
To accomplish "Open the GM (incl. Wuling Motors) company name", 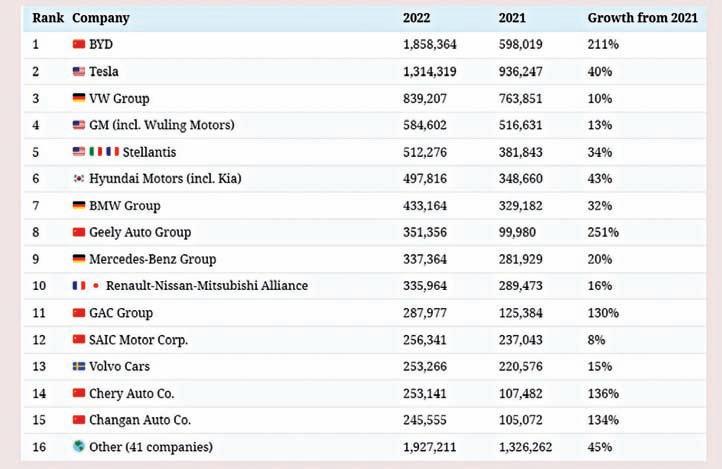I will [162, 125].
